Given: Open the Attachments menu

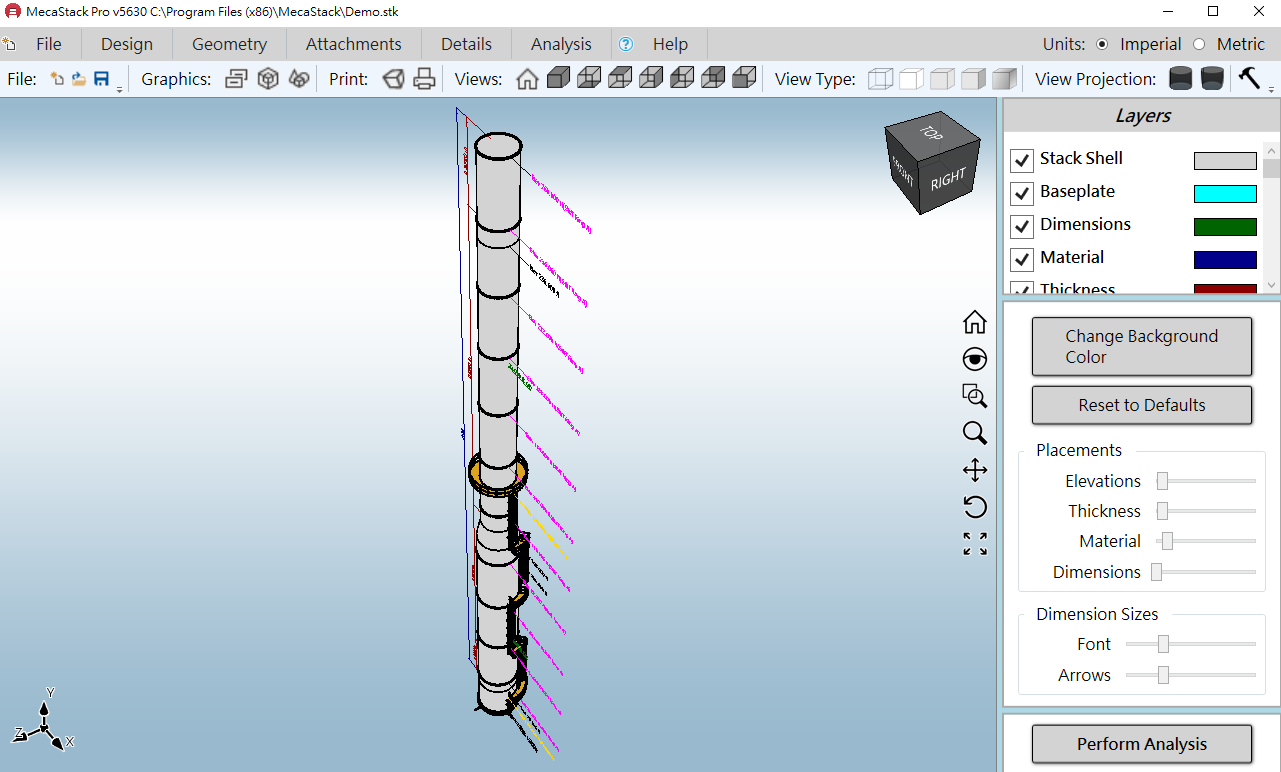Looking at the screenshot, I should (353, 44).
